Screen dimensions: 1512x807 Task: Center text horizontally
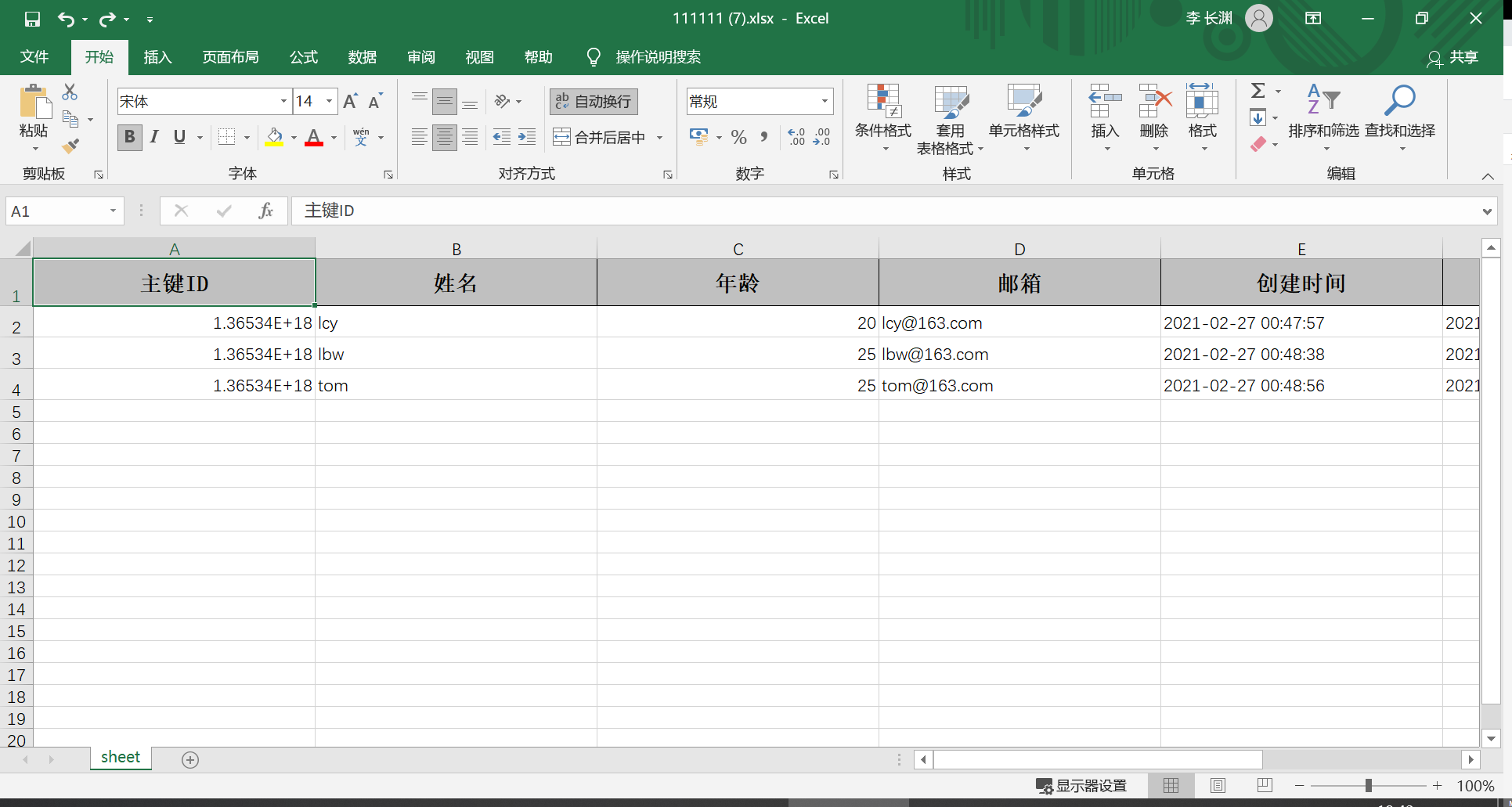tap(445, 137)
